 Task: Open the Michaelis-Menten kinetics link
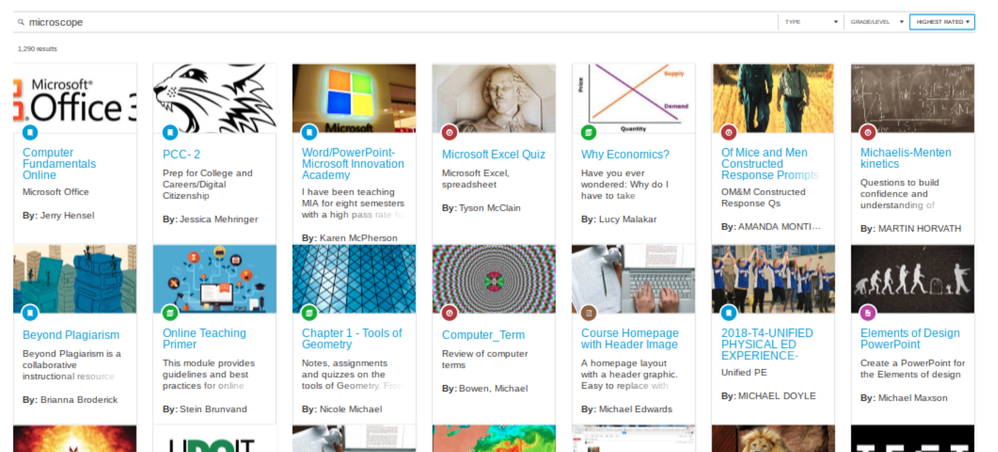coord(906,158)
